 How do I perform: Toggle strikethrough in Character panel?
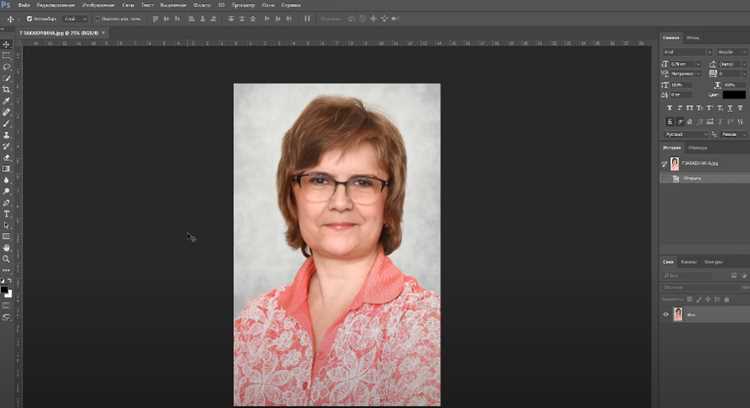[x=740, y=109]
